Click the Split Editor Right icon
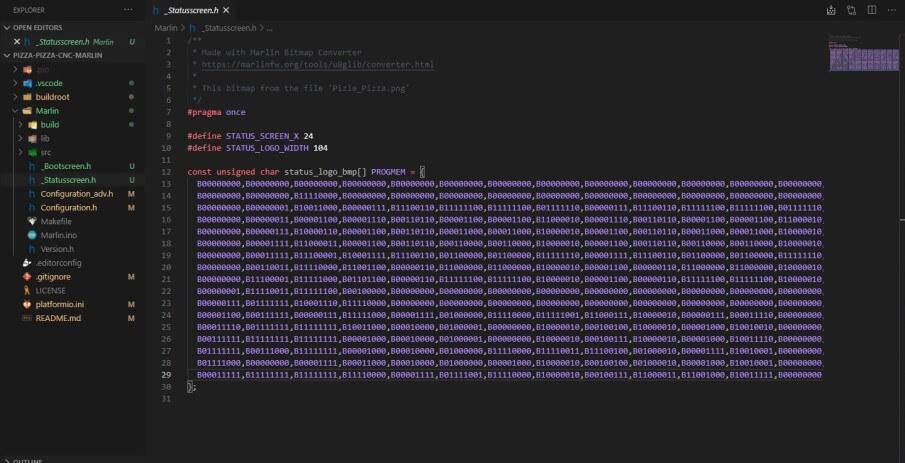This screenshot has width=905, height=463. click(x=871, y=10)
